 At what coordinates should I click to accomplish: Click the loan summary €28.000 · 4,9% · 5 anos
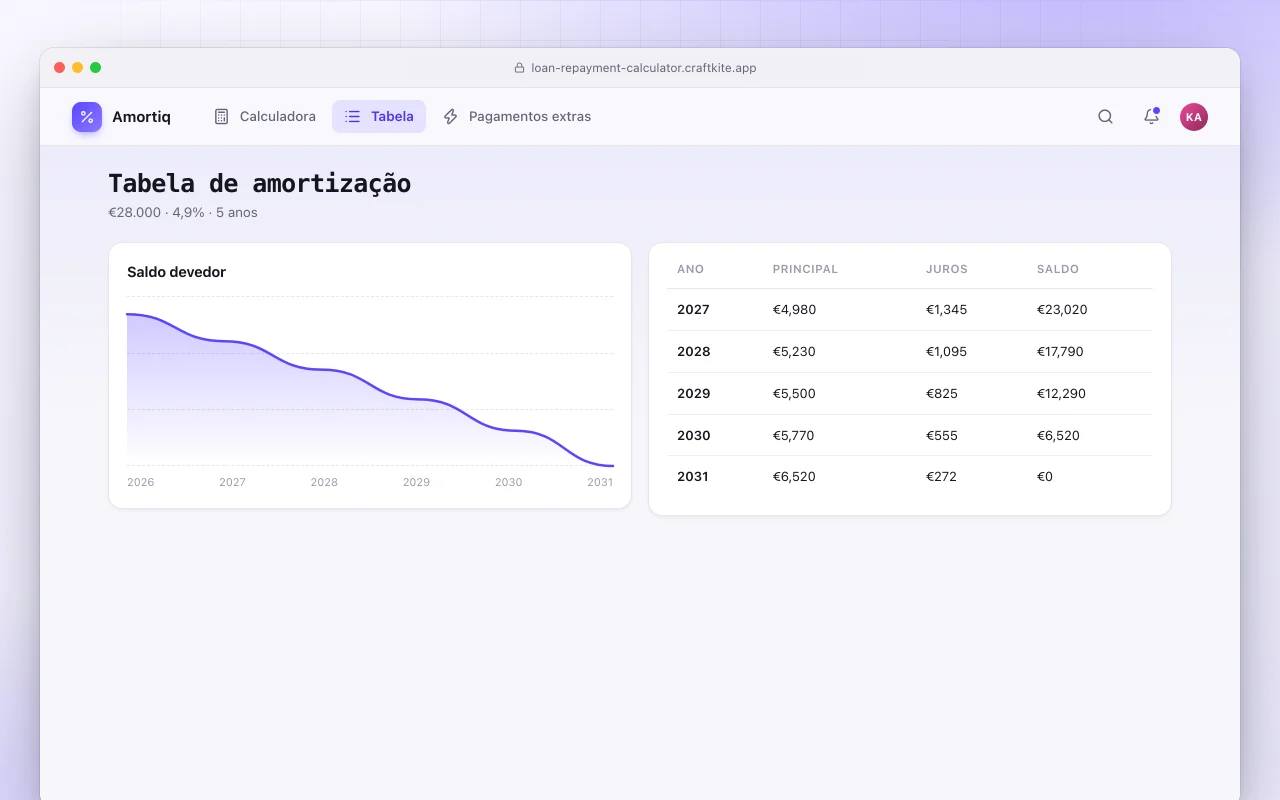[183, 213]
